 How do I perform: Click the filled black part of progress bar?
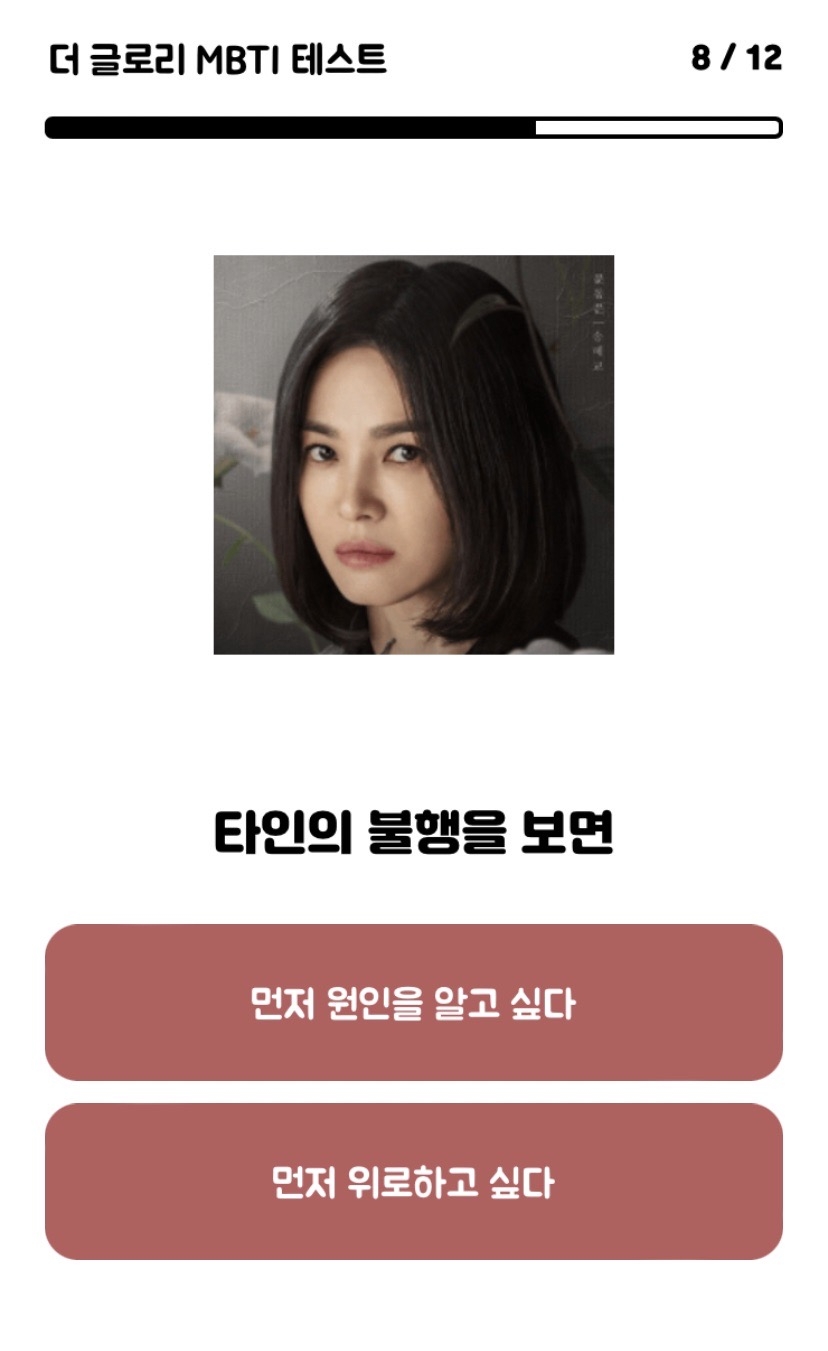[x=290, y=128]
